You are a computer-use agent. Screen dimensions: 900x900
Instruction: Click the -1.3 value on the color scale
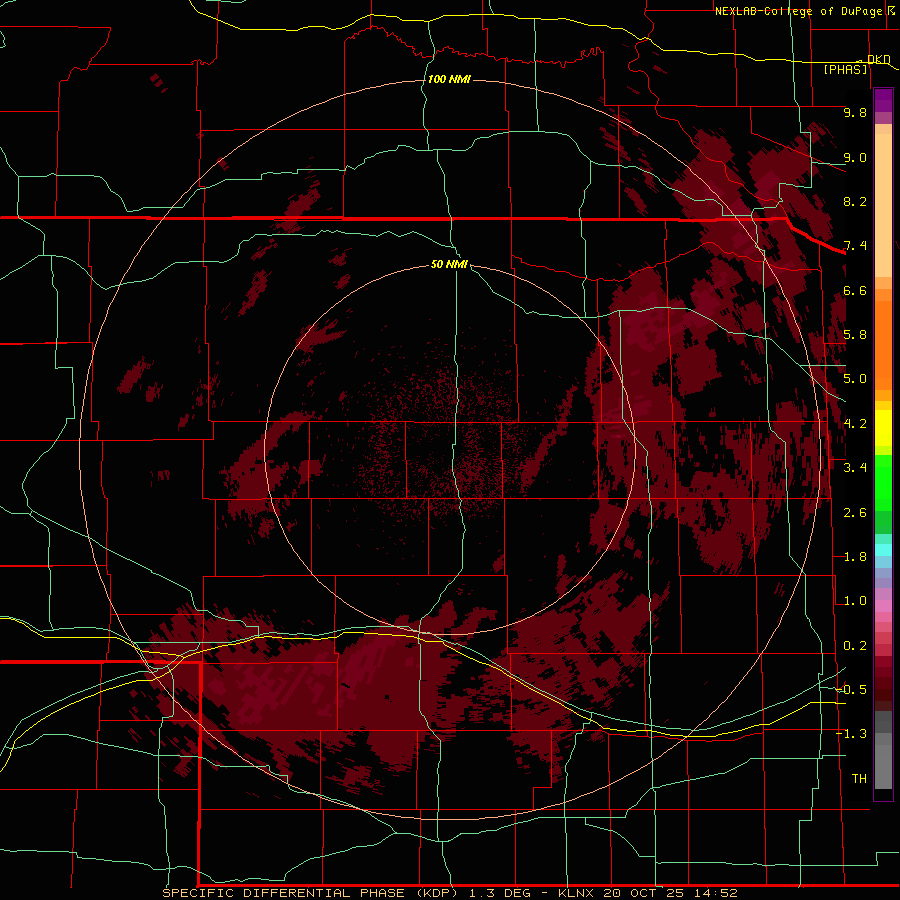[x=851, y=734]
